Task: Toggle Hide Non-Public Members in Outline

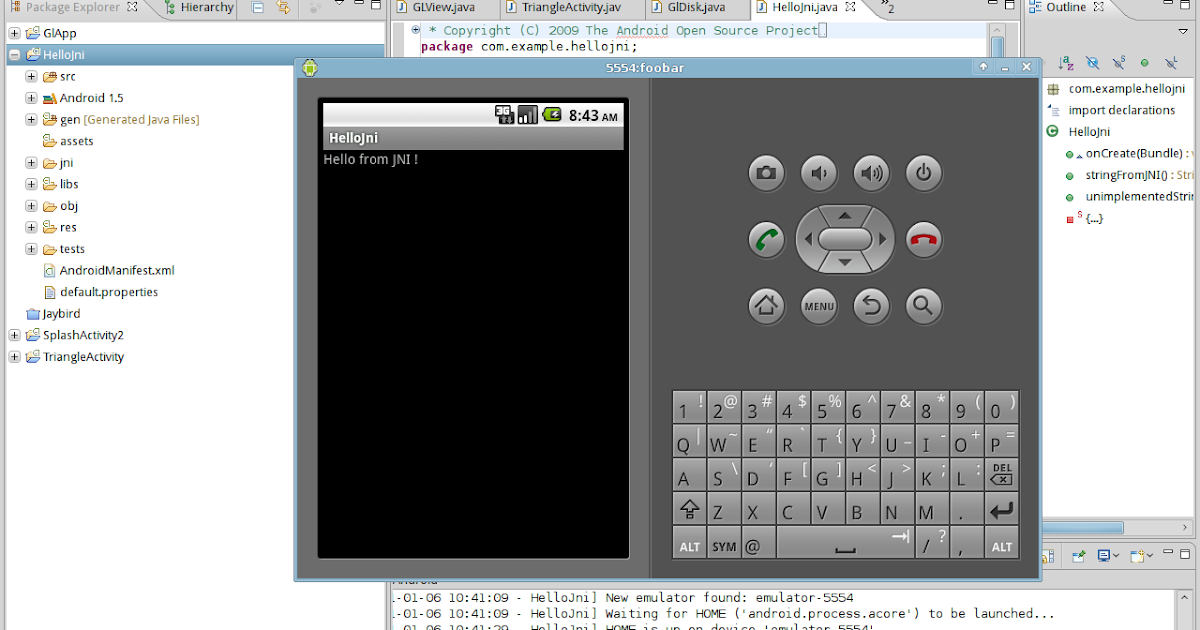Action: [1144, 62]
